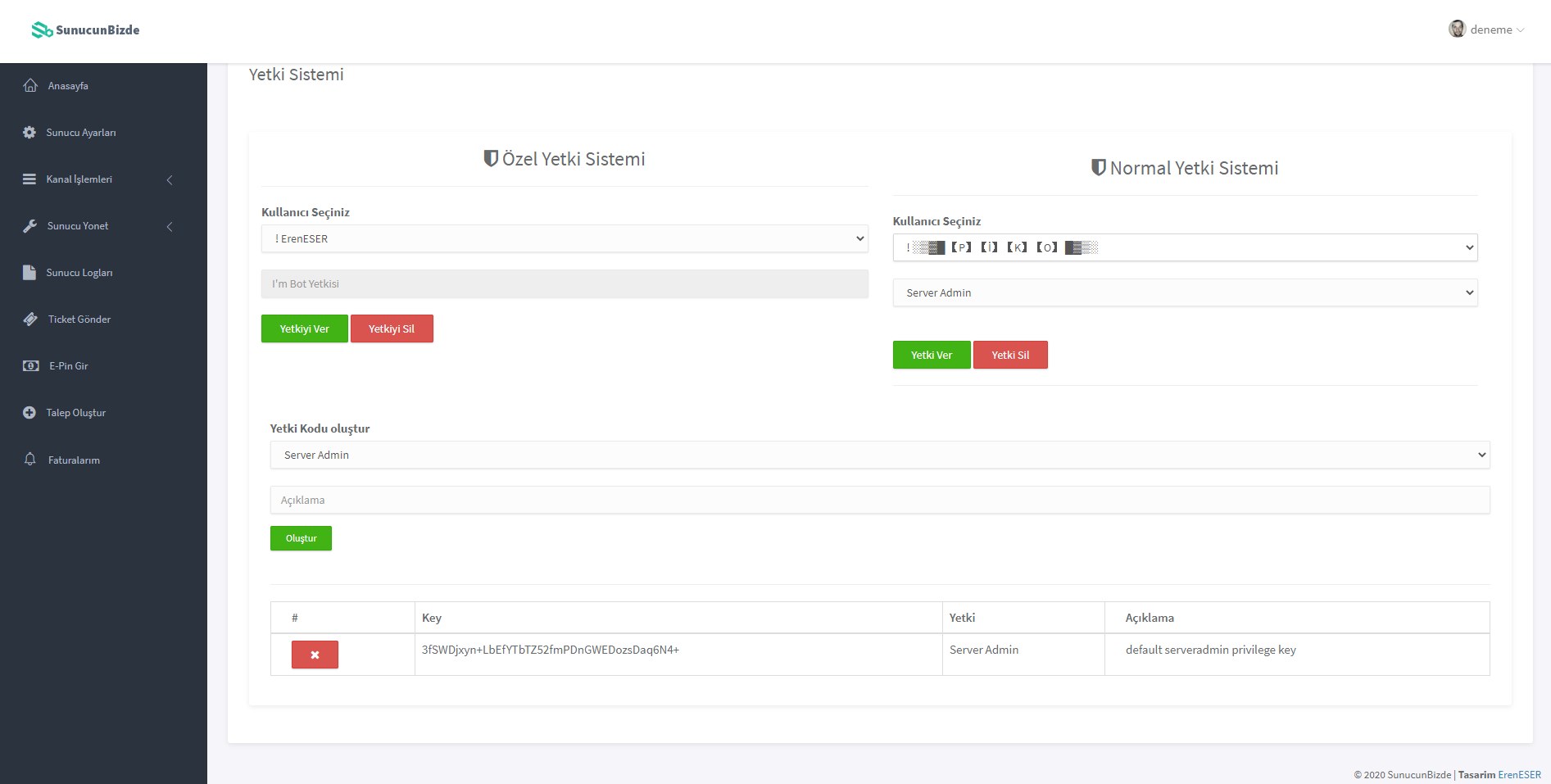
Task: Click the SunucunBizde logo
Action: pos(86,30)
